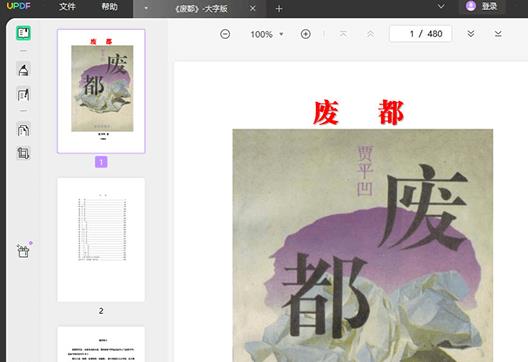
Task: Click the page label 2 under thumbnail
Action: coord(101,311)
